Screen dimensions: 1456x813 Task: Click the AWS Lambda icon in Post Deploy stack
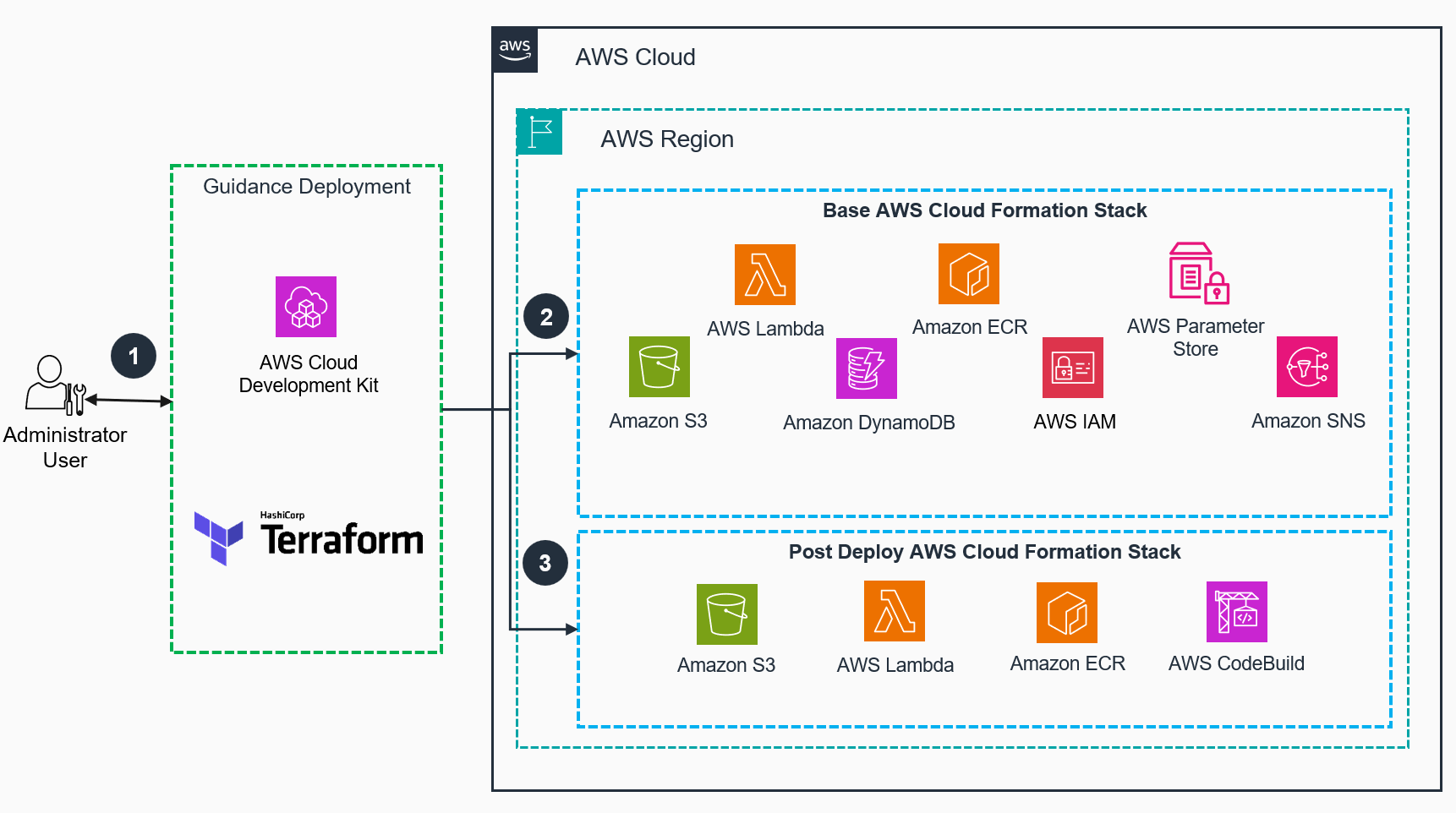coord(895,611)
